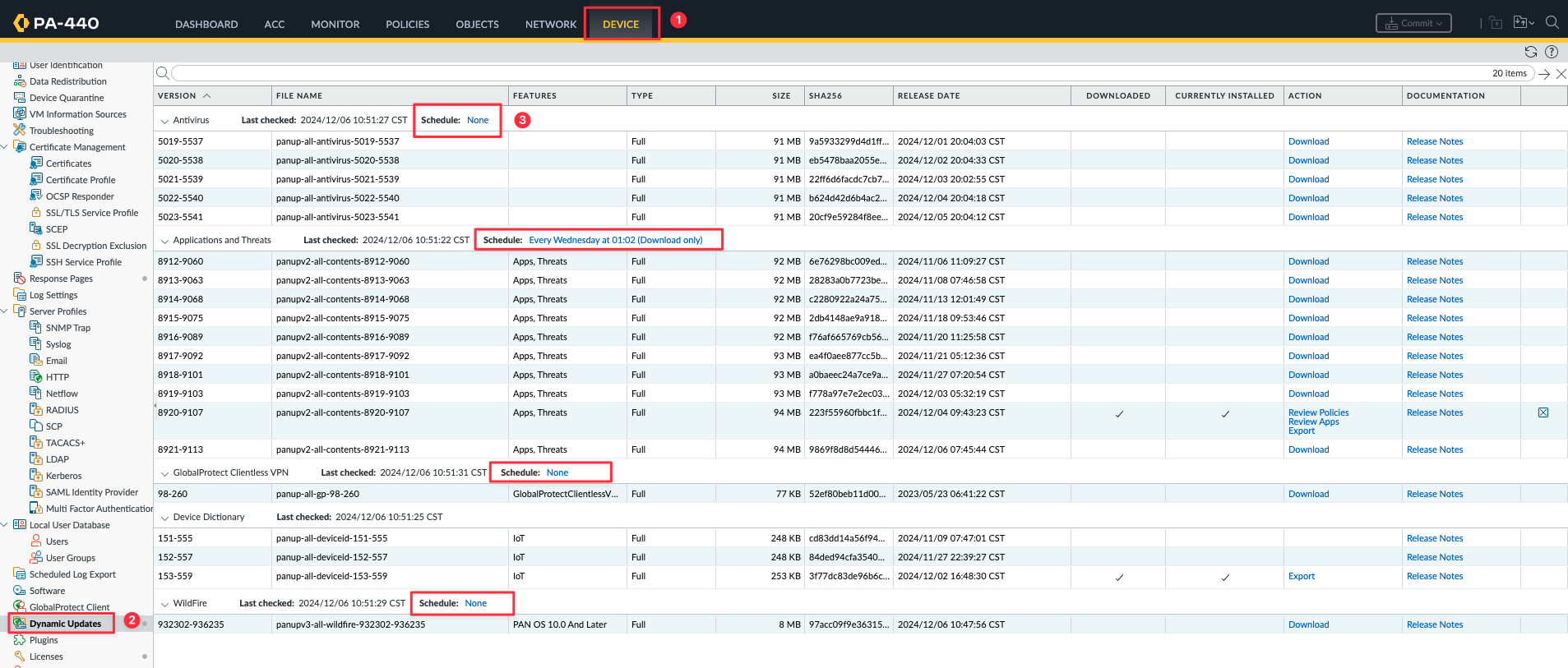This screenshot has width=1568, height=668.
Task: Select the TACACS+ server profile
Action: 65,443
